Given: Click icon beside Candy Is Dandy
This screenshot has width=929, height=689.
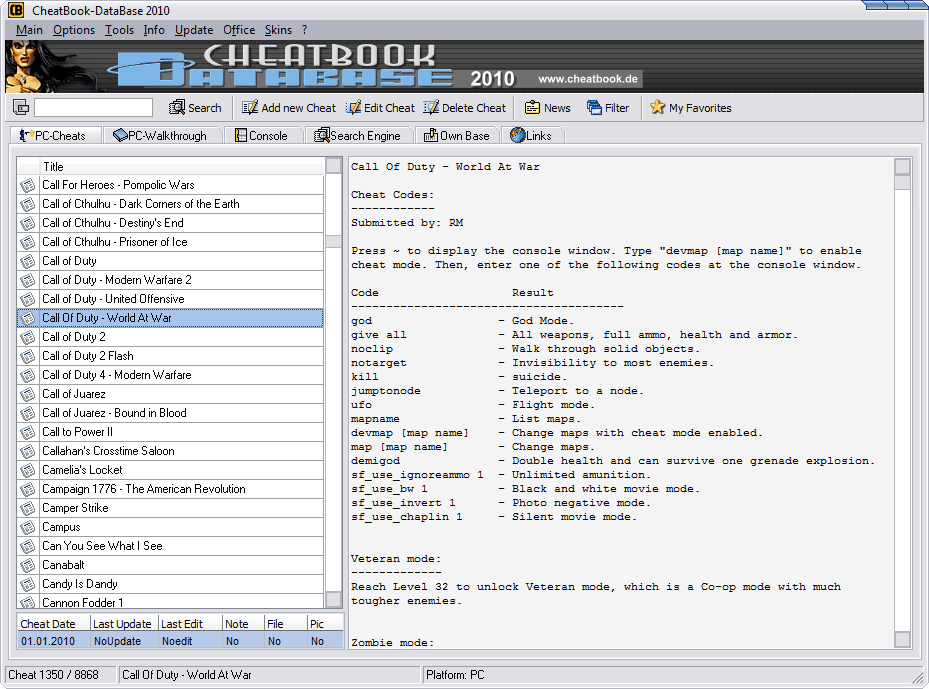Looking at the screenshot, I should (x=27, y=584).
